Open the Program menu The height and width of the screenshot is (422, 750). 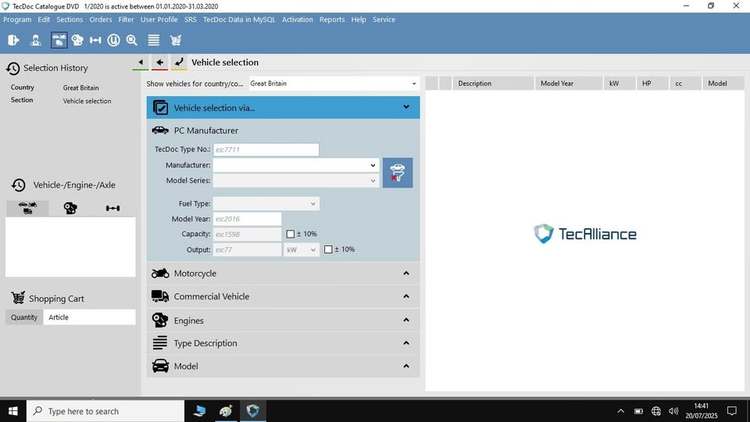17,20
